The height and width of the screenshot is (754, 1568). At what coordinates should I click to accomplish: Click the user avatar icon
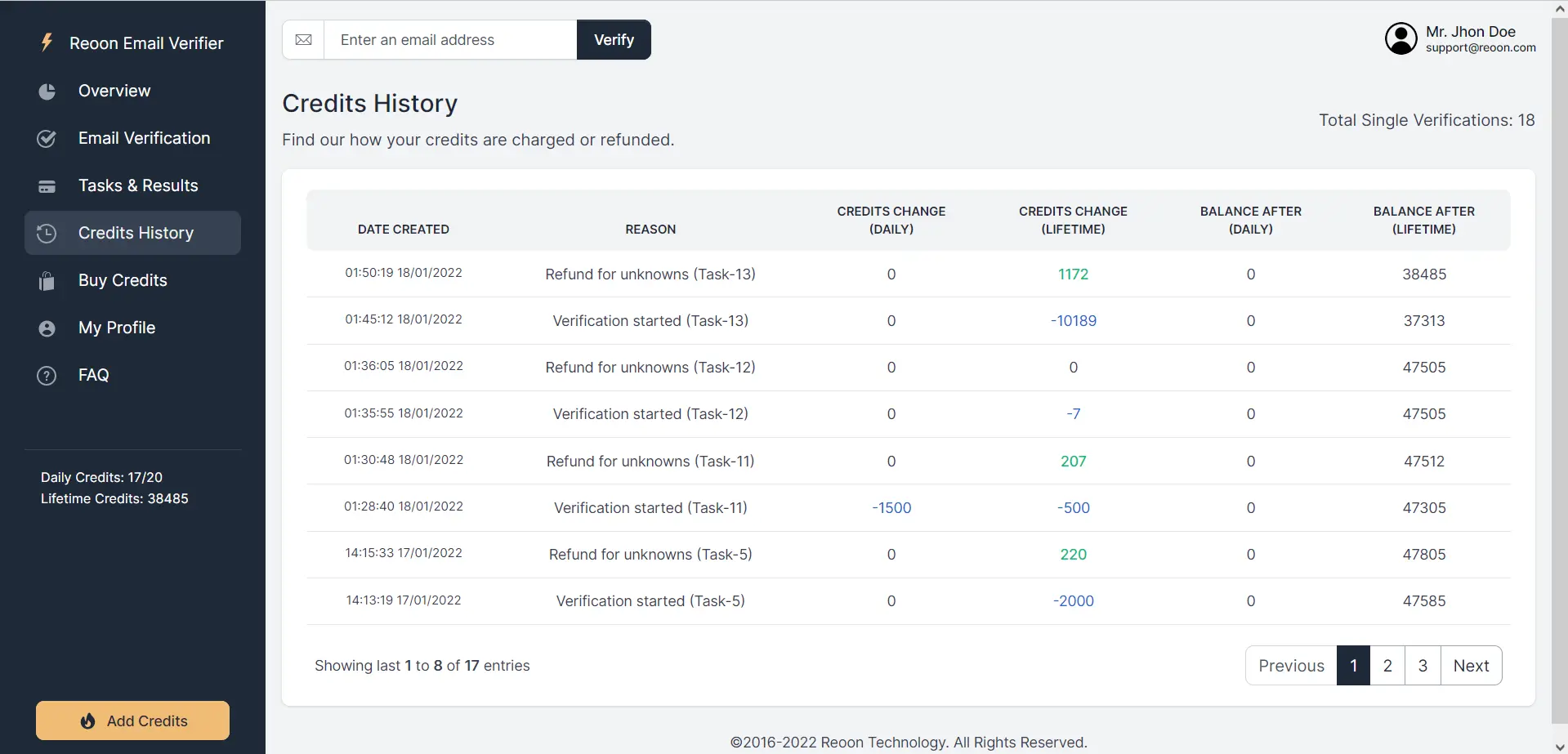[1400, 38]
